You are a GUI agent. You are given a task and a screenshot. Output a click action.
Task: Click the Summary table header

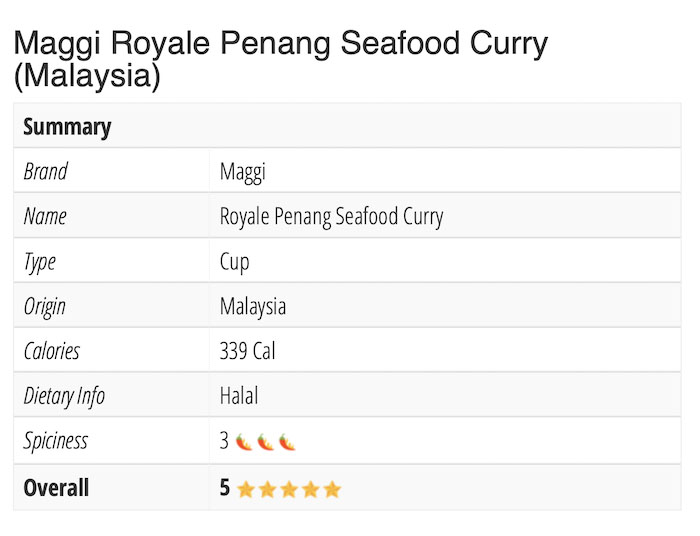(x=67, y=127)
